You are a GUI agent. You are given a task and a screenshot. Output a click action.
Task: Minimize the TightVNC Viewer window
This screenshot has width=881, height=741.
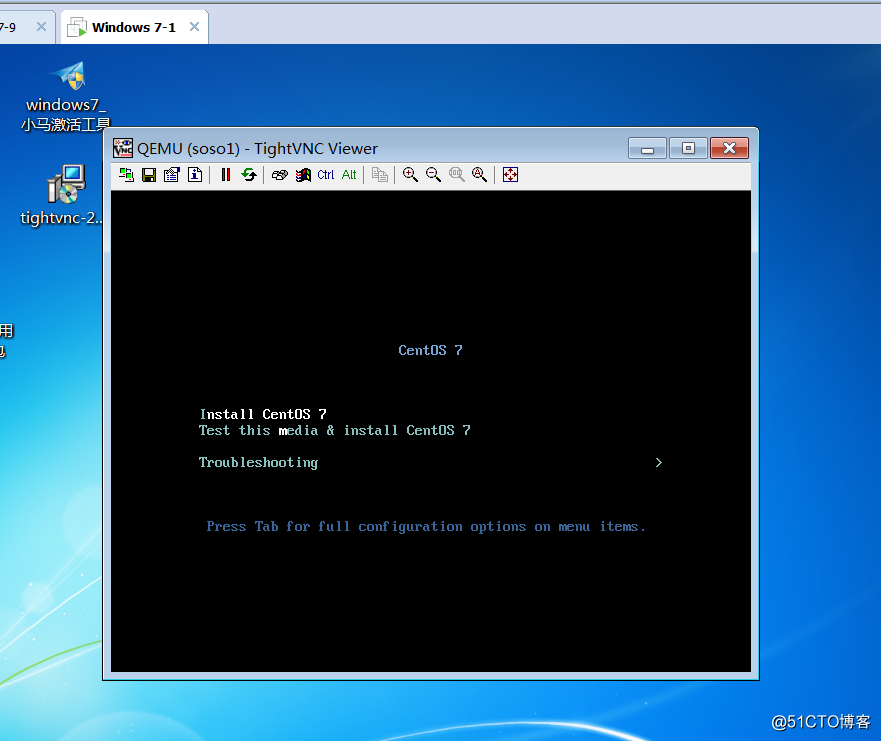click(x=647, y=148)
